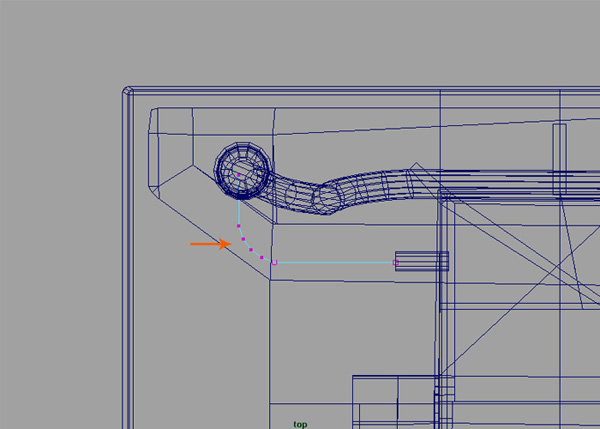Click the horizontal cyan curve segment
This screenshot has width=600, height=429.
(x=335, y=263)
